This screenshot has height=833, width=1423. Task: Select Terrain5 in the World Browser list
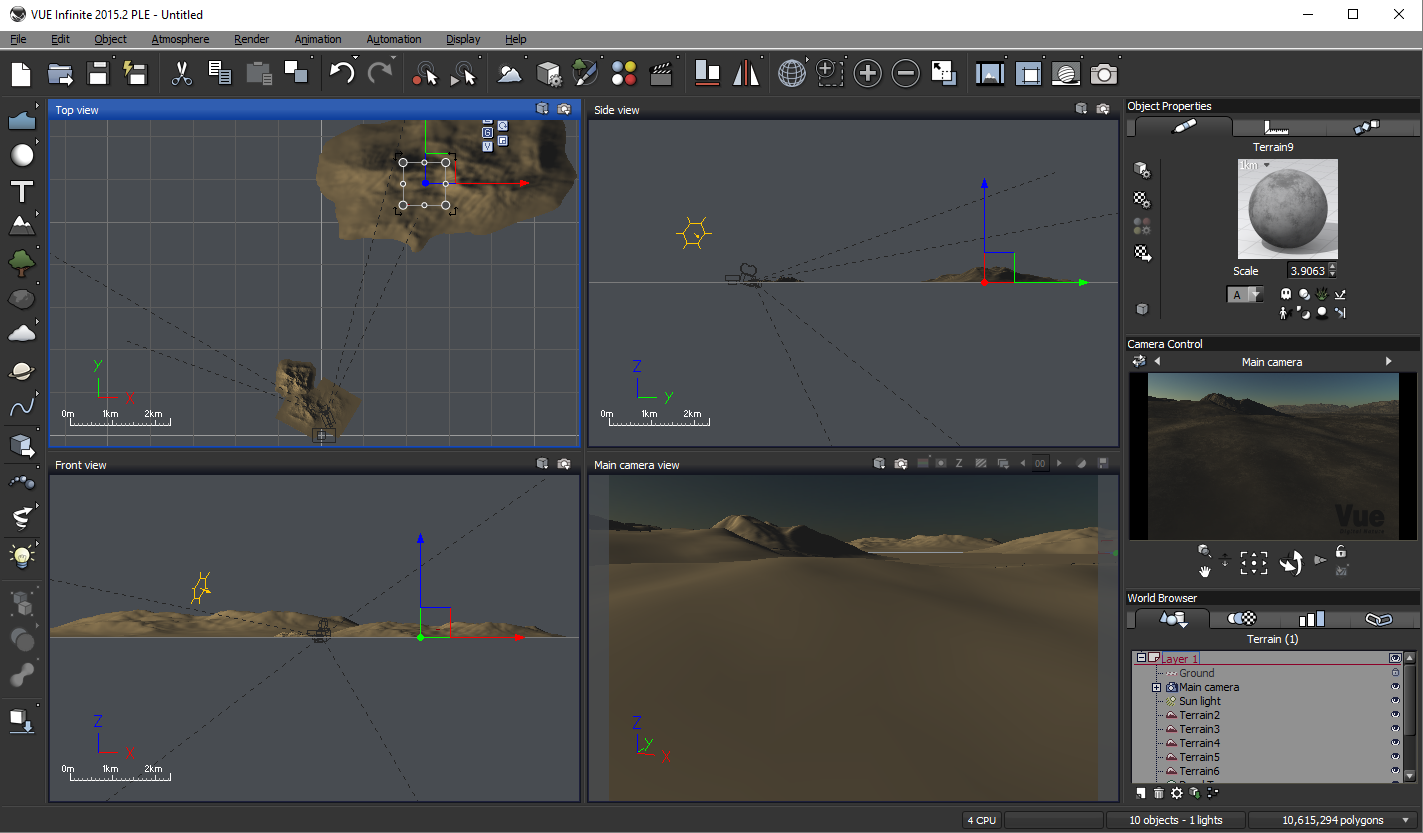pyautogui.click(x=1199, y=757)
